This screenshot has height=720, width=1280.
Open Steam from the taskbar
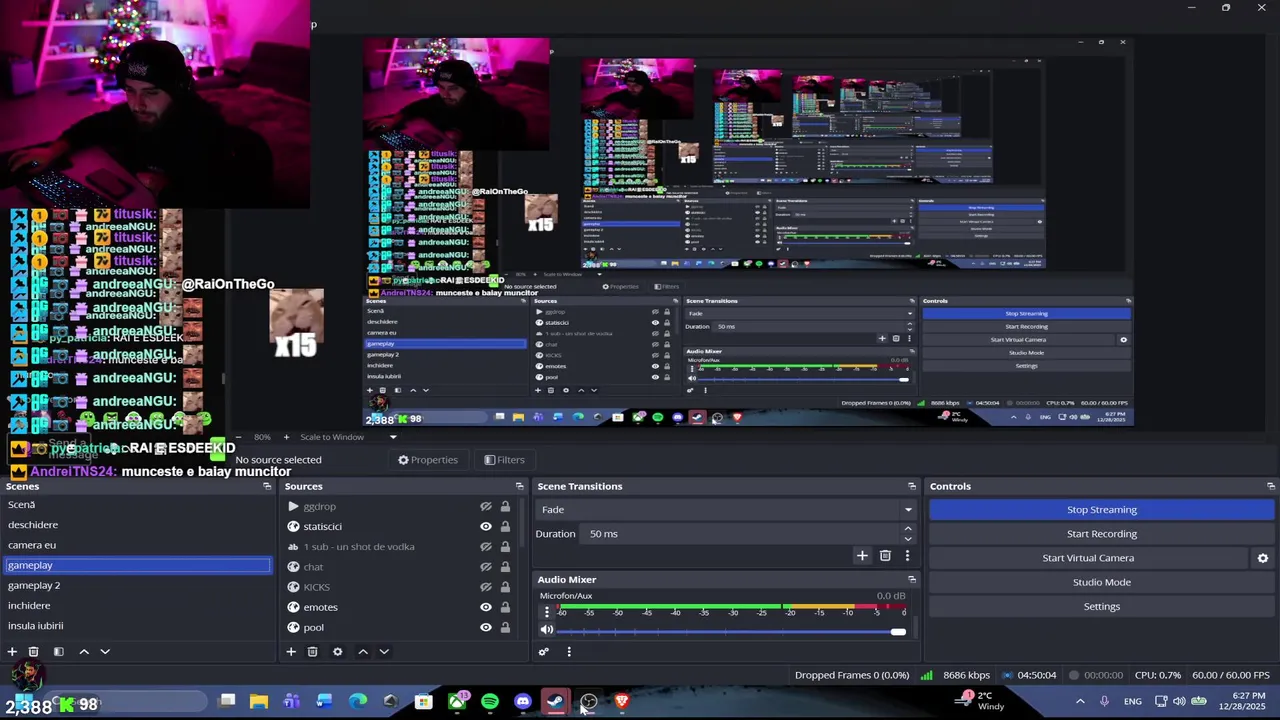556,702
